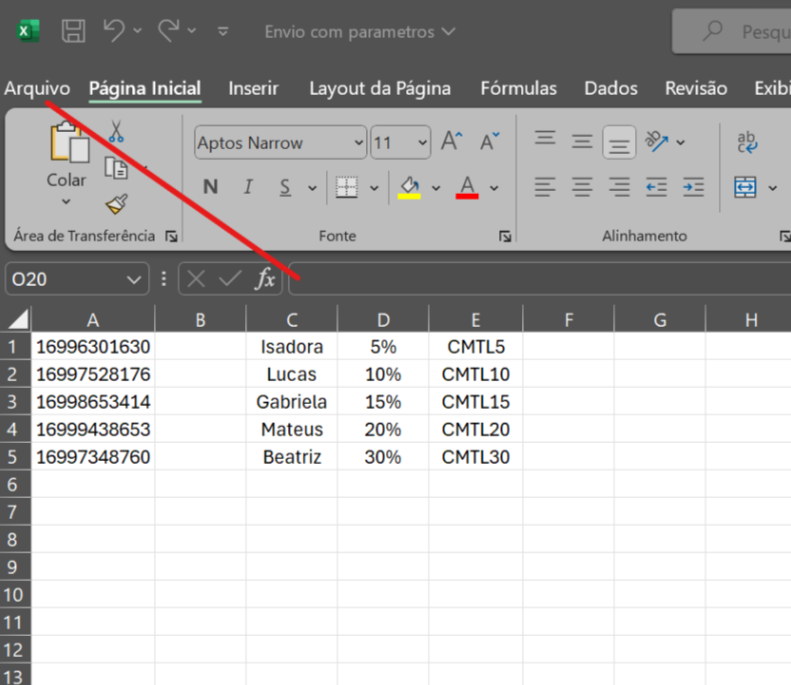This screenshot has height=685, width=791.
Task: Open the Revisão tab
Action: point(696,88)
